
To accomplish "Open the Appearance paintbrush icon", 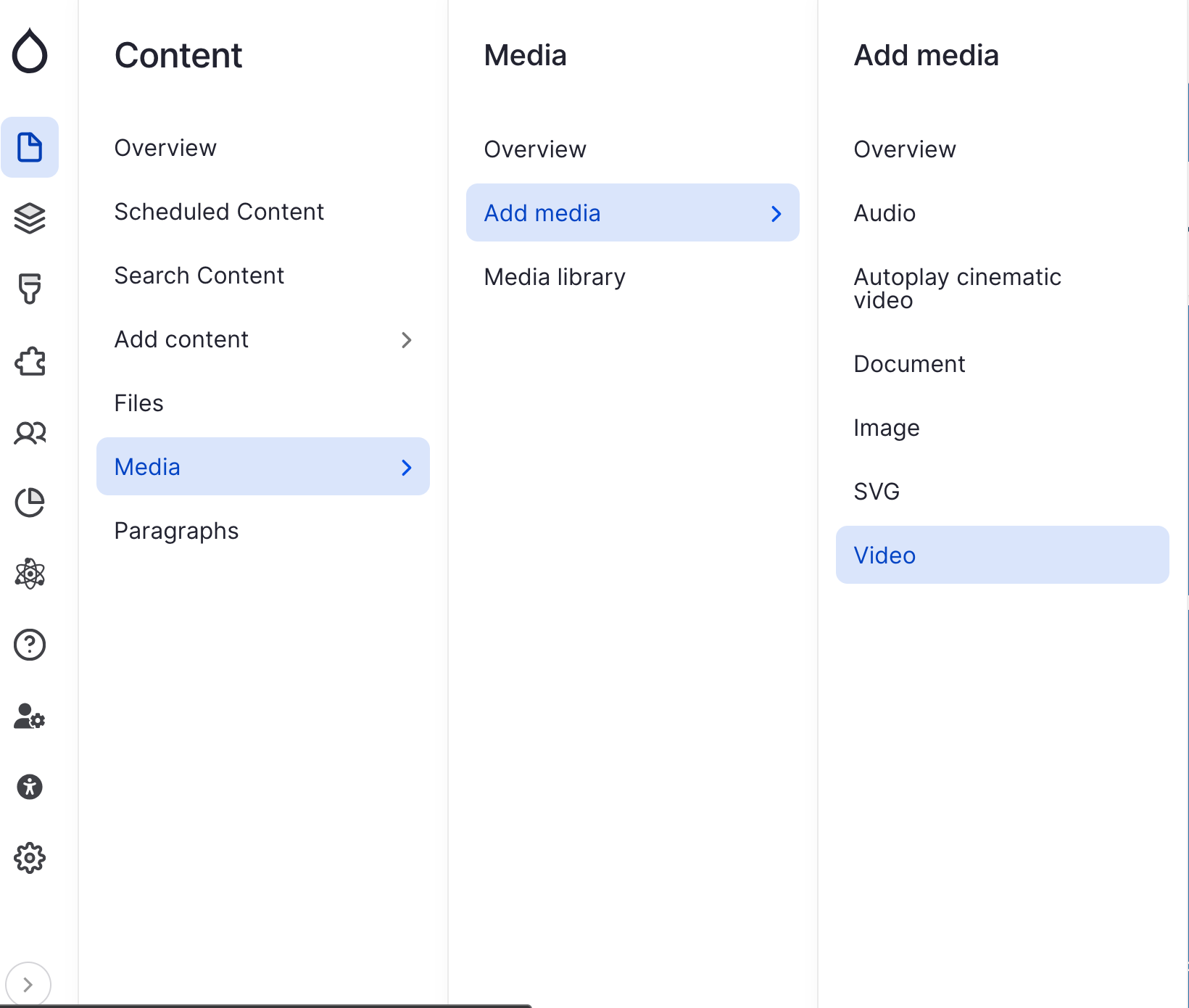I will pyautogui.click(x=30, y=289).
